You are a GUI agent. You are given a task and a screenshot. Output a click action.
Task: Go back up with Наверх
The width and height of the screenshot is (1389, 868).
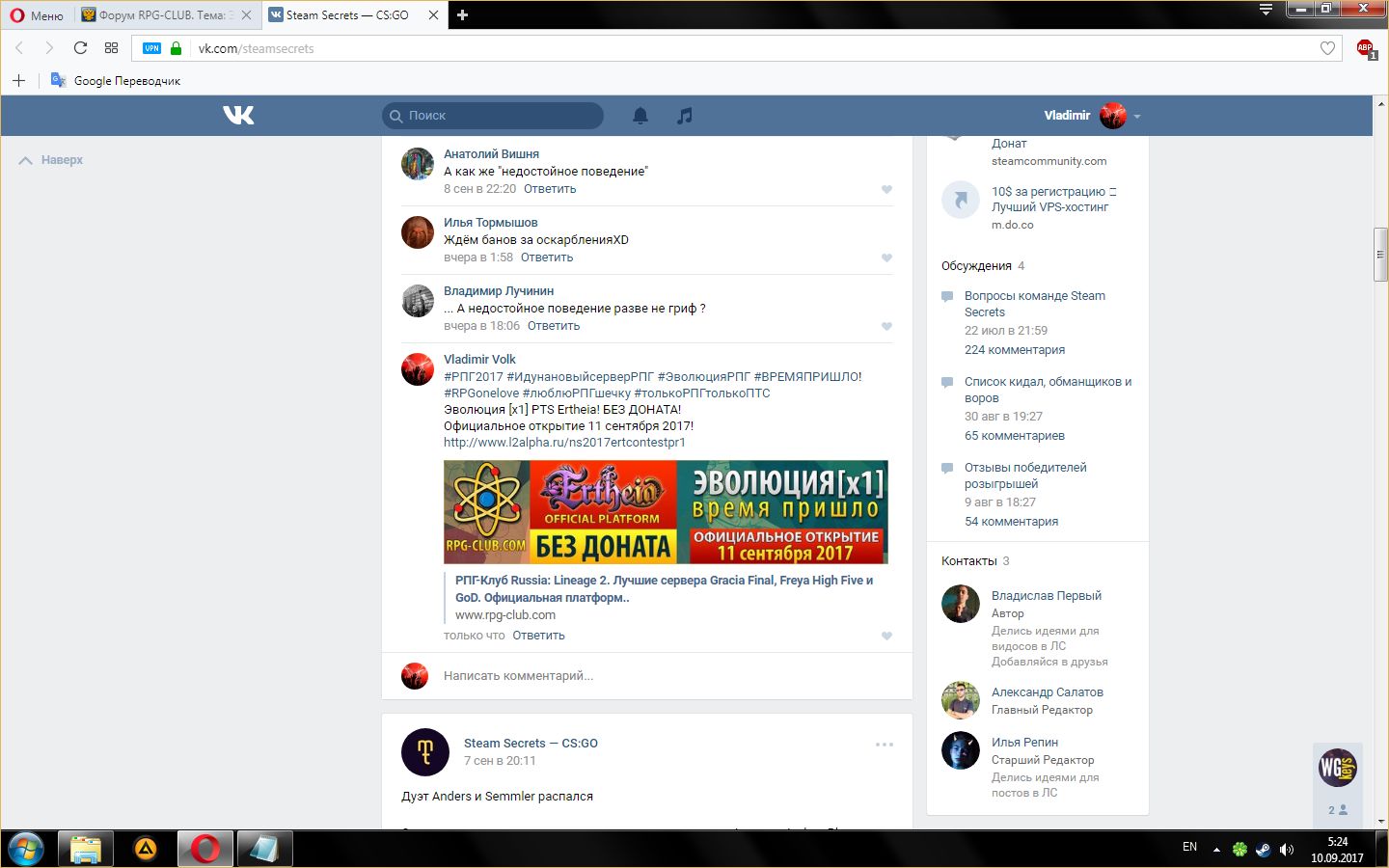click(x=51, y=160)
